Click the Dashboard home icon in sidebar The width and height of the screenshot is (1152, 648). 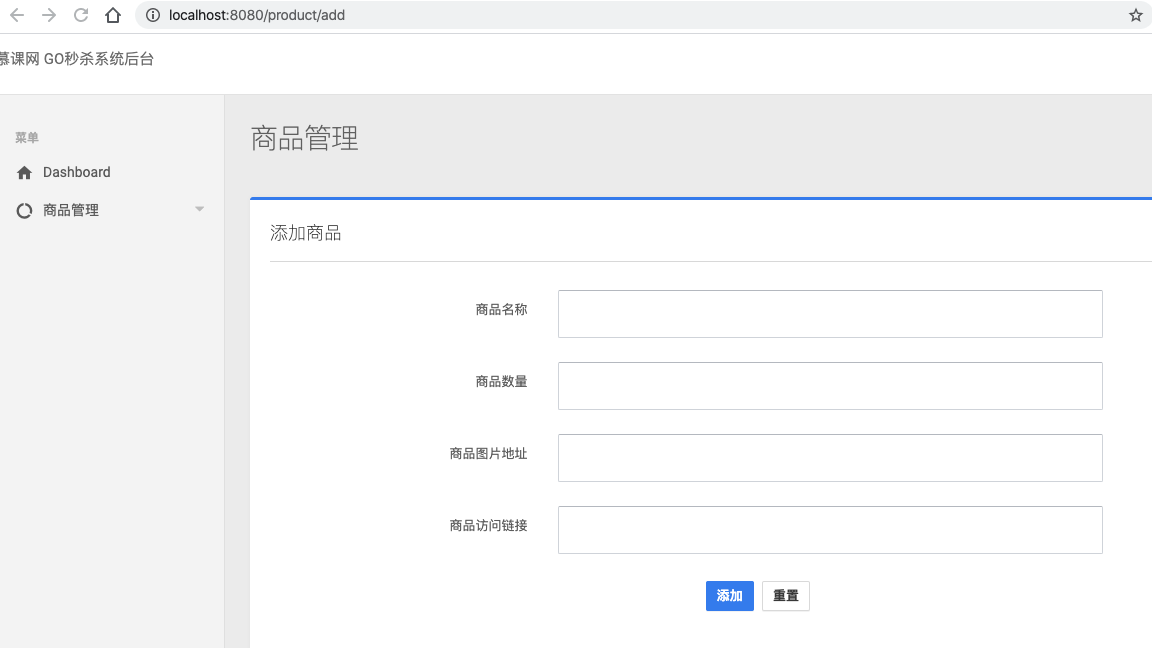[x=23, y=172]
